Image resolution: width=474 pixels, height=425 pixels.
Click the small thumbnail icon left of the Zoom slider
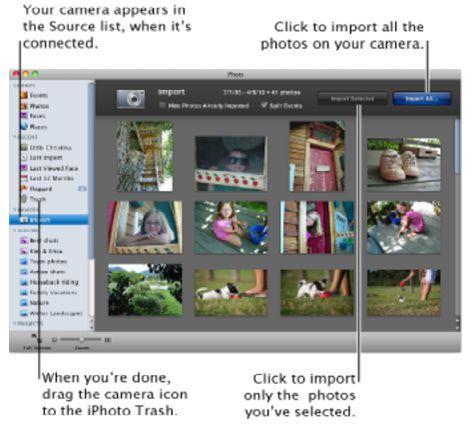tap(55, 340)
